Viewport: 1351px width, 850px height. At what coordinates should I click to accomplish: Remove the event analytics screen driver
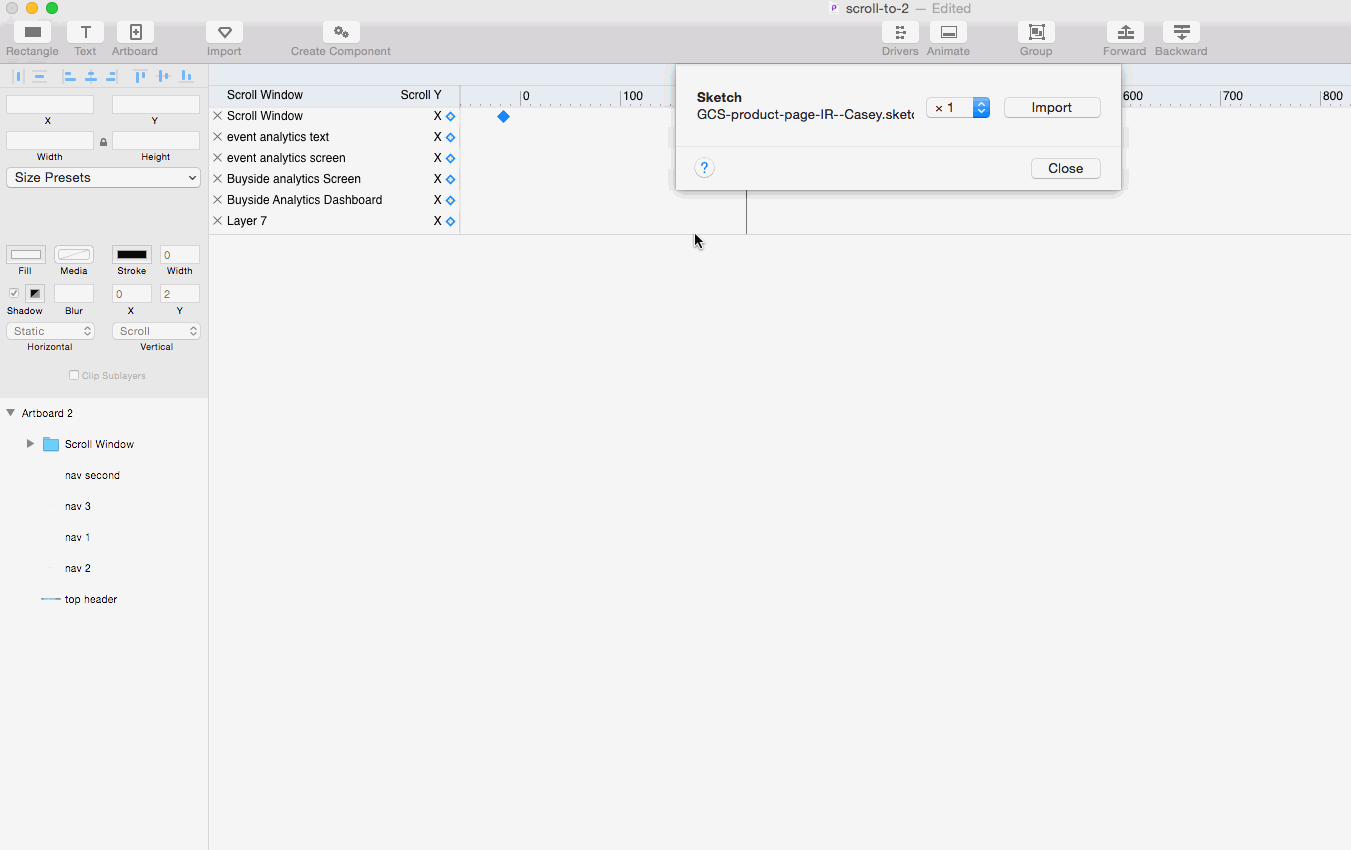pyautogui.click(x=217, y=158)
